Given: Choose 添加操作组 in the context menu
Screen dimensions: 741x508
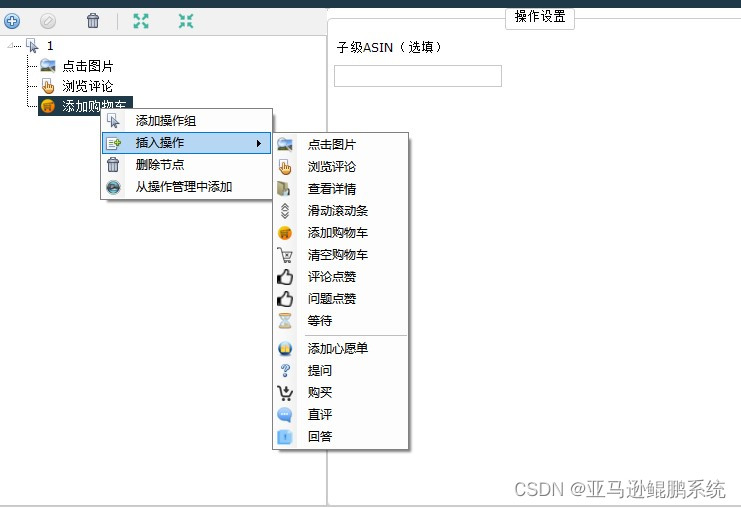Looking at the screenshot, I should (x=187, y=121).
